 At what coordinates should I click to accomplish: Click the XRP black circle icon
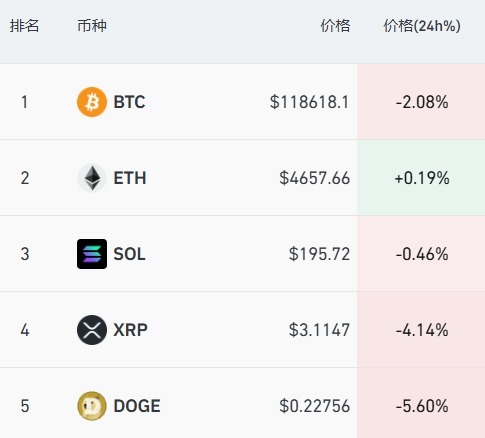92,330
